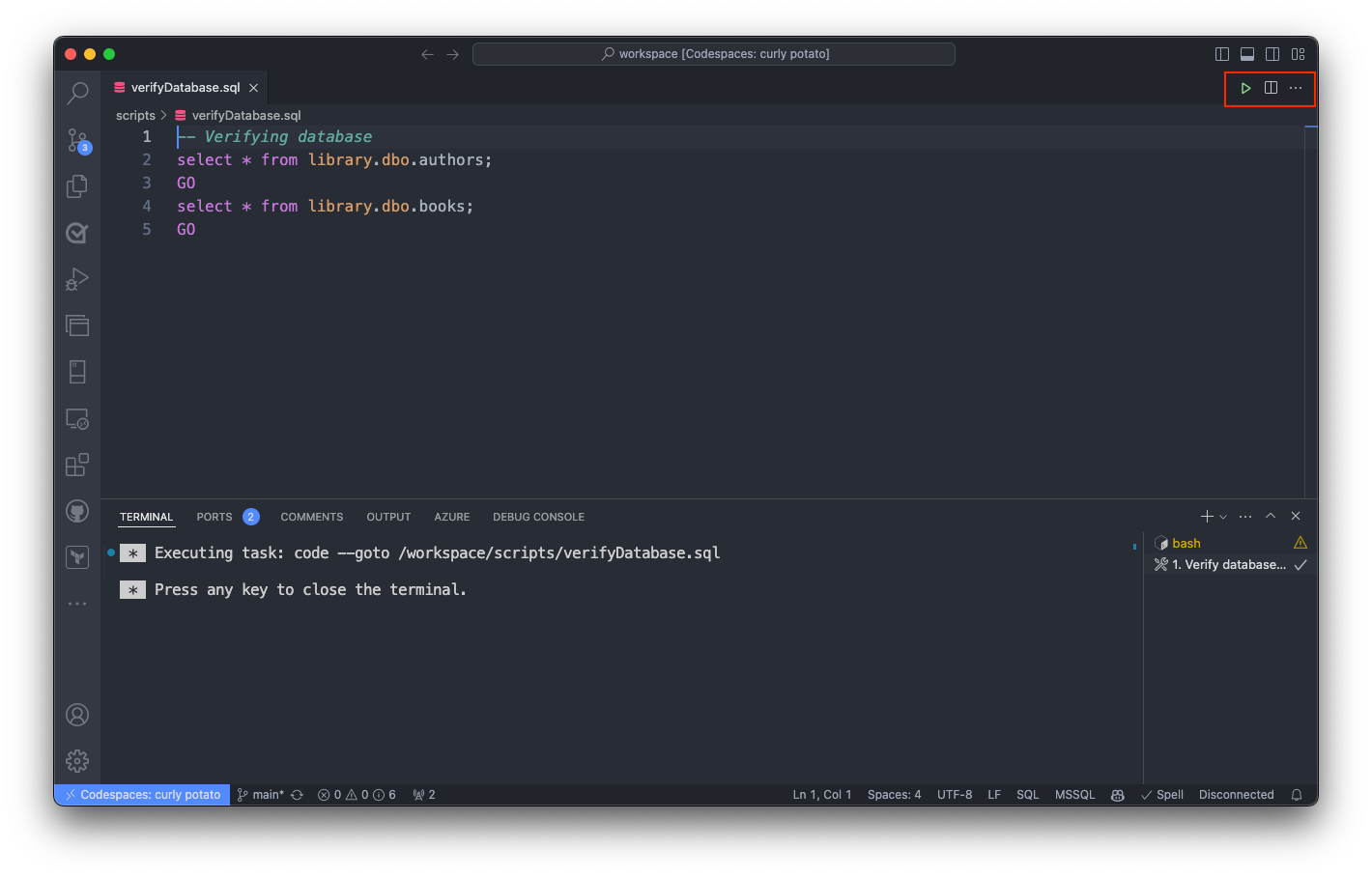
Task: Switch to the PORTS tab
Action: [214, 517]
